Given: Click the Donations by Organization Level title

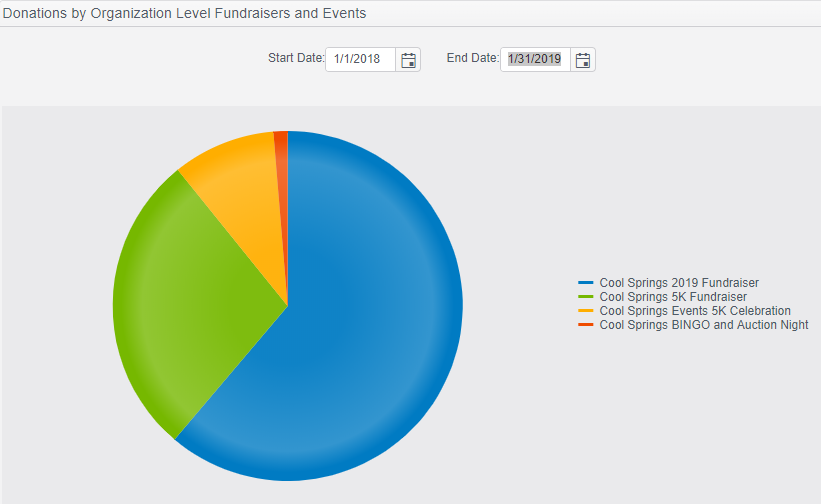Looking at the screenshot, I should click(184, 13).
